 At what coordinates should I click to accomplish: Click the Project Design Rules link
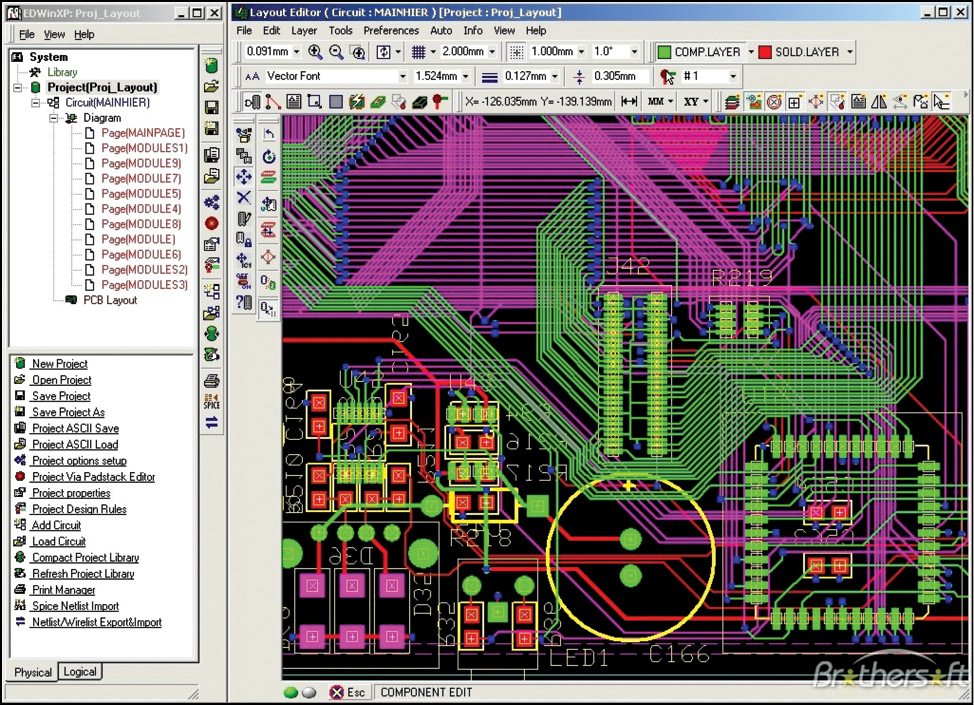(79, 509)
